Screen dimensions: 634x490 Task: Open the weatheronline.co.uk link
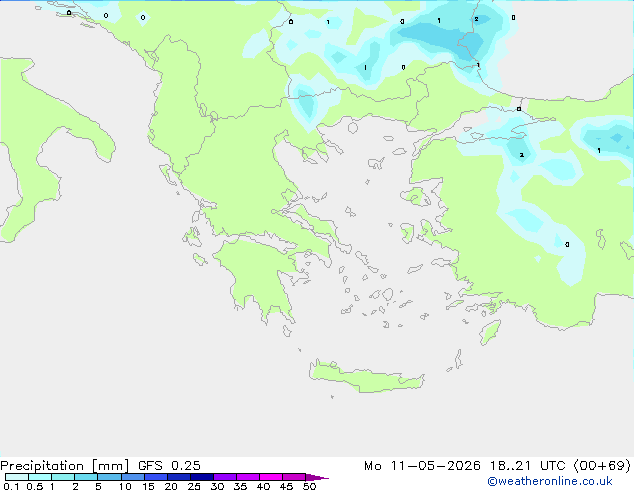point(550,481)
